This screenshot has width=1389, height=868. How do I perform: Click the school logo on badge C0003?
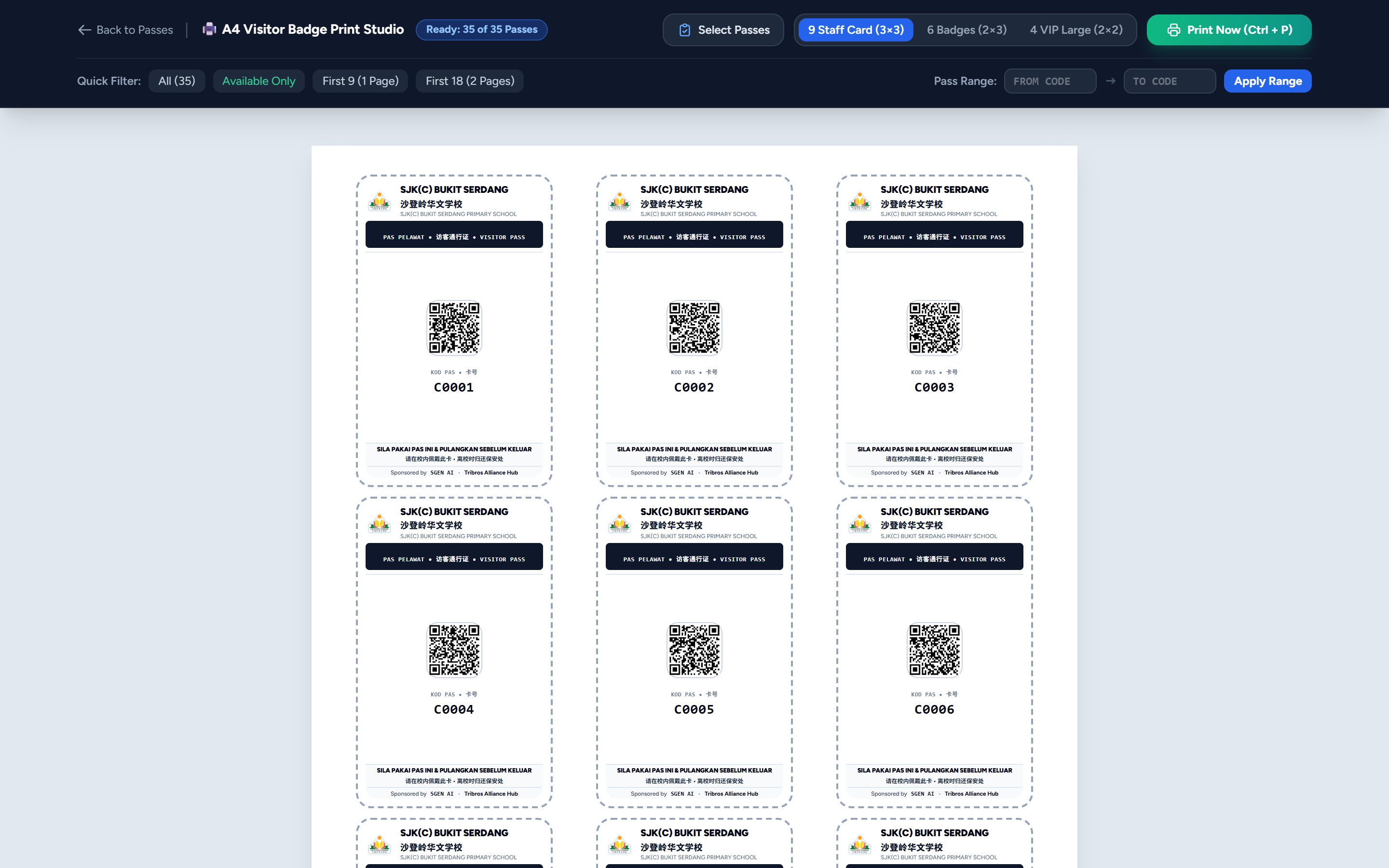pos(860,202)
